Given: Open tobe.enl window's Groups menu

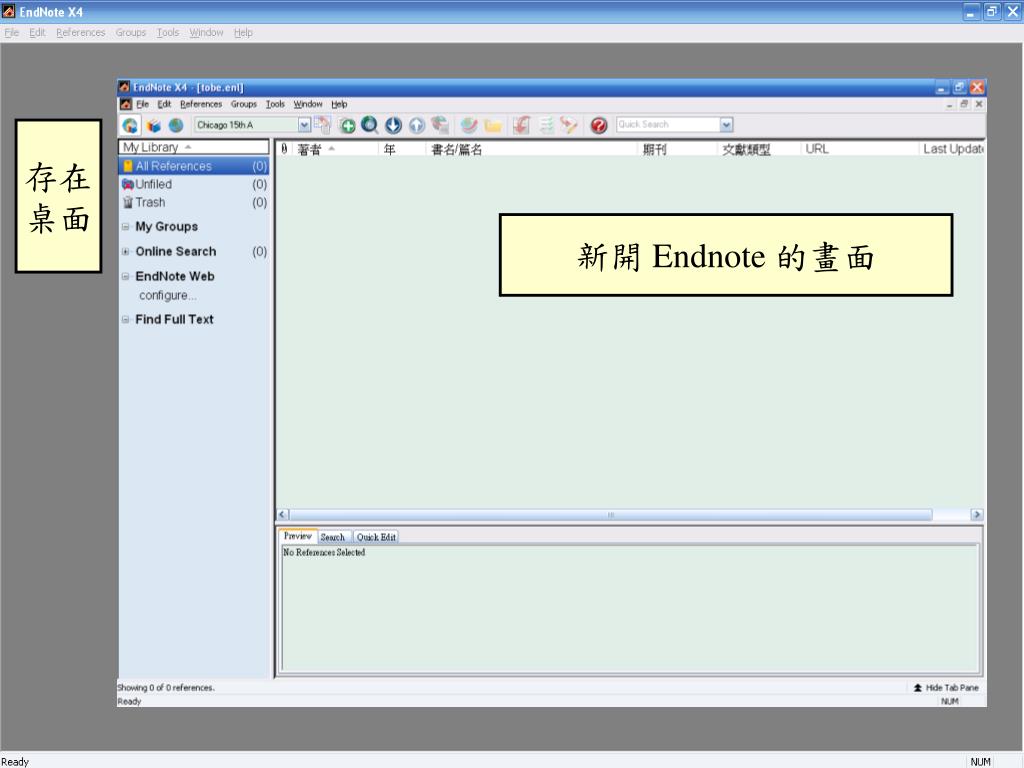Looking at the screenshot, I should click(x=244, y=104).
